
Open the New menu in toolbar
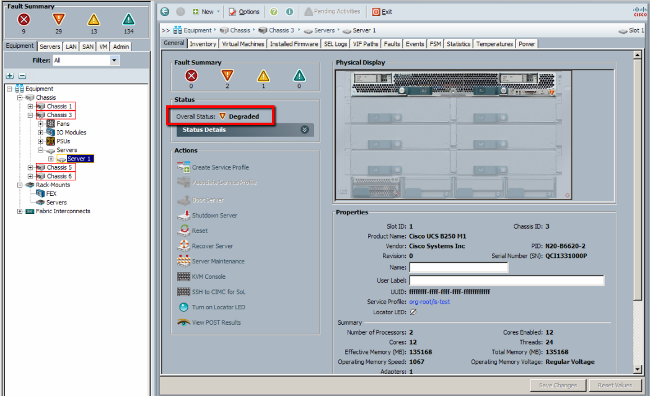click(x=206, y=12)
